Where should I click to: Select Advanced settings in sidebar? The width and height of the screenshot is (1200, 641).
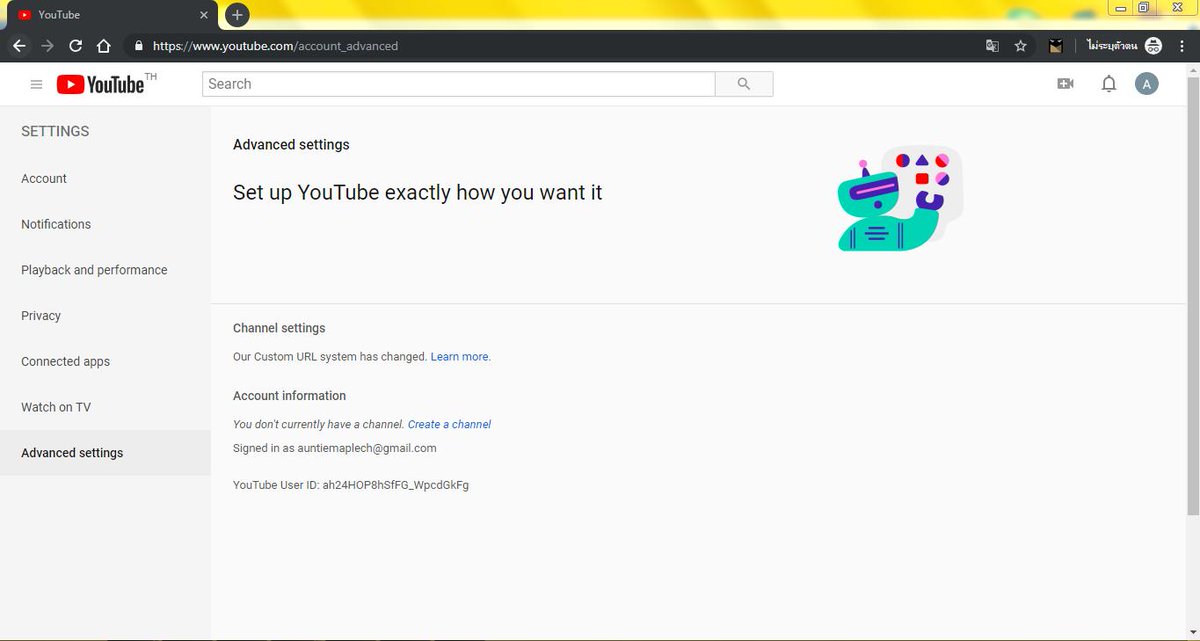coord(105,453)
